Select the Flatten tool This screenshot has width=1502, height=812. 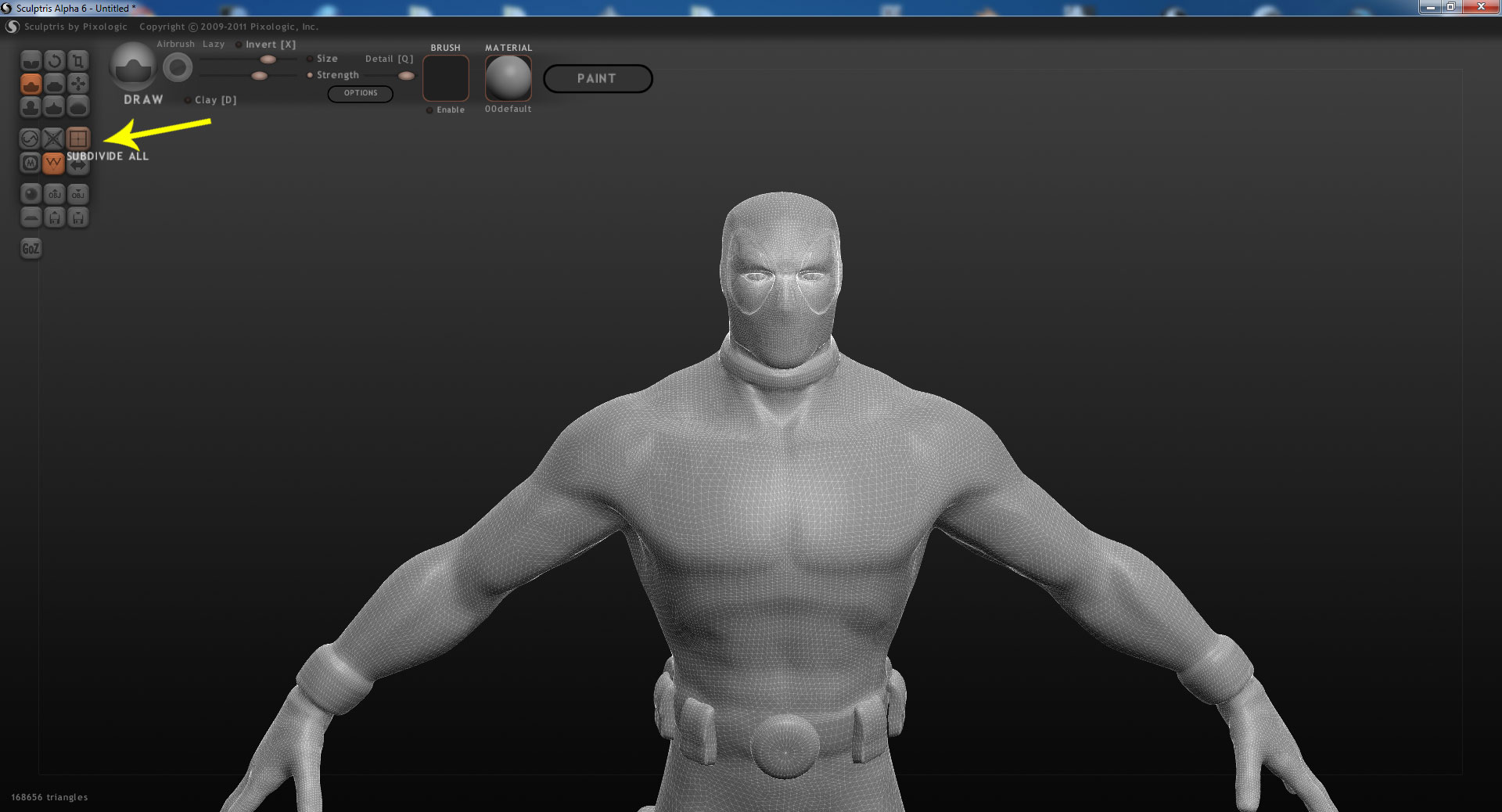[x=54, y=83]
